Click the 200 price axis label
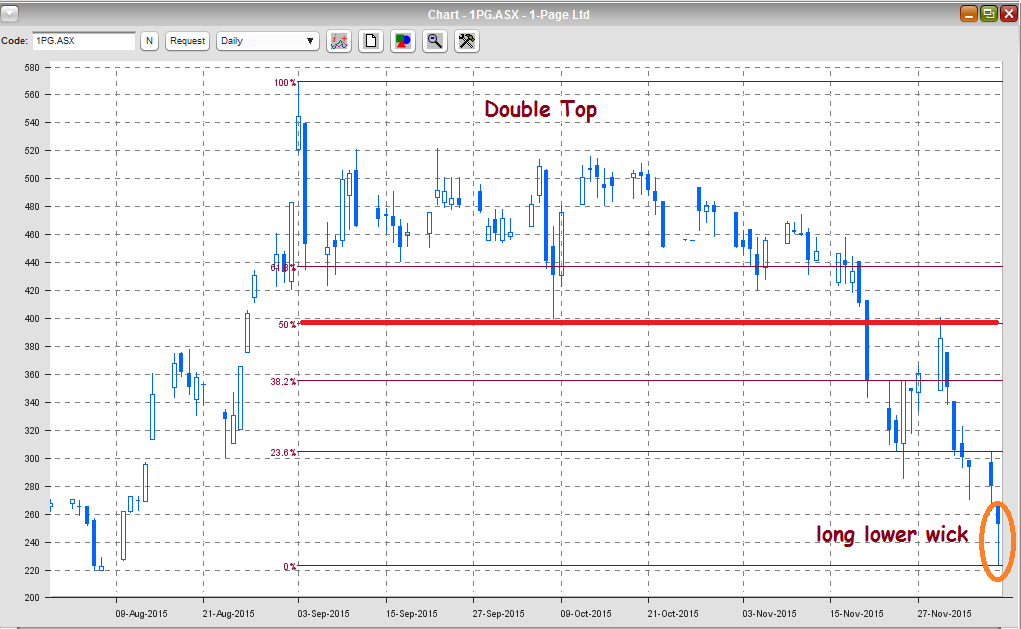The image size is (1021, 629). point(32,598)
